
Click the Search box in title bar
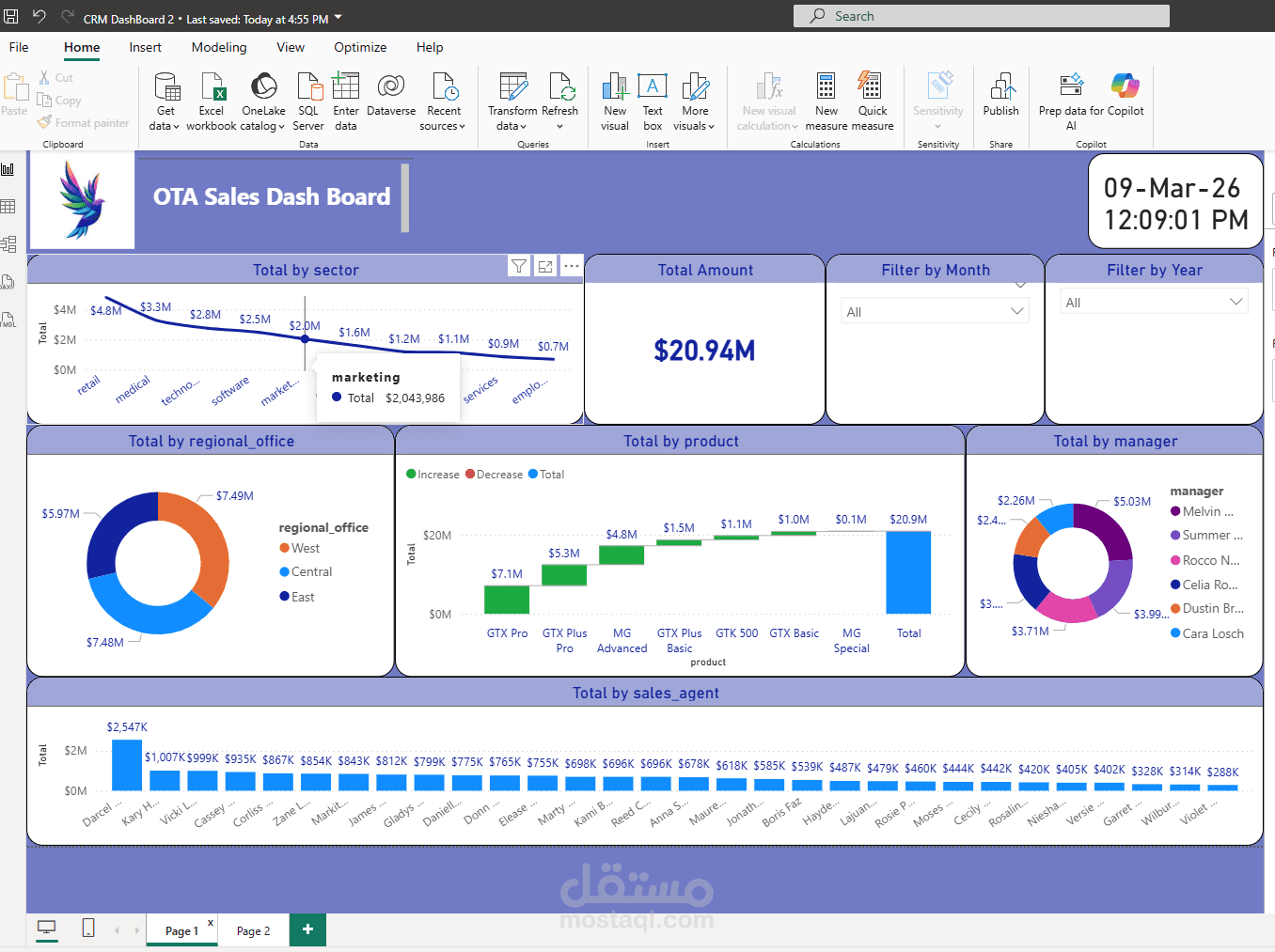(982, 16)
